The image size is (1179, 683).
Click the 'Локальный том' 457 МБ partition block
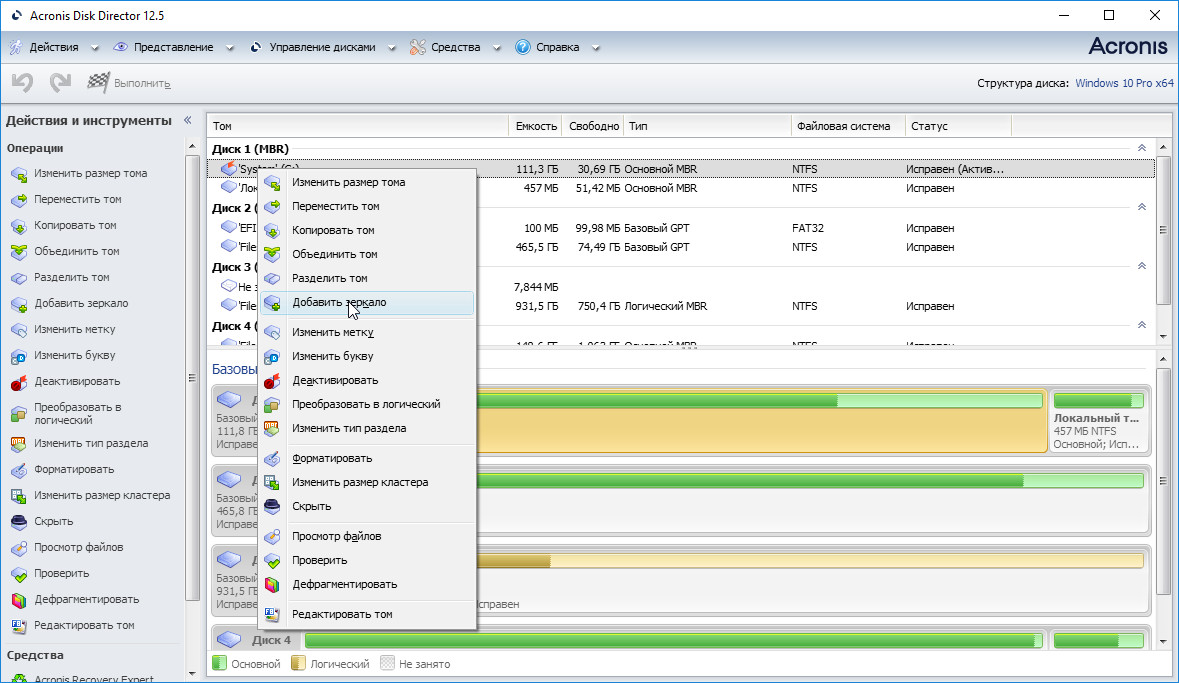(1097, 421)
